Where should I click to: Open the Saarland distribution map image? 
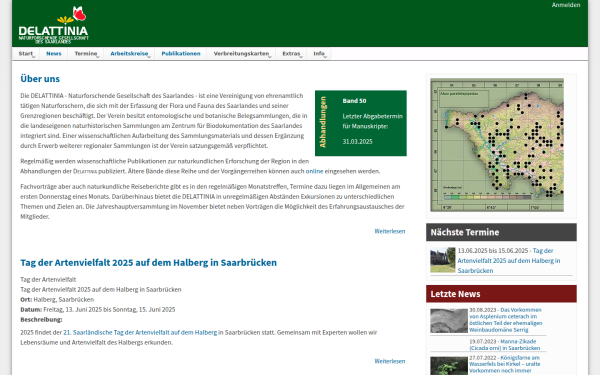click(497, 145)
